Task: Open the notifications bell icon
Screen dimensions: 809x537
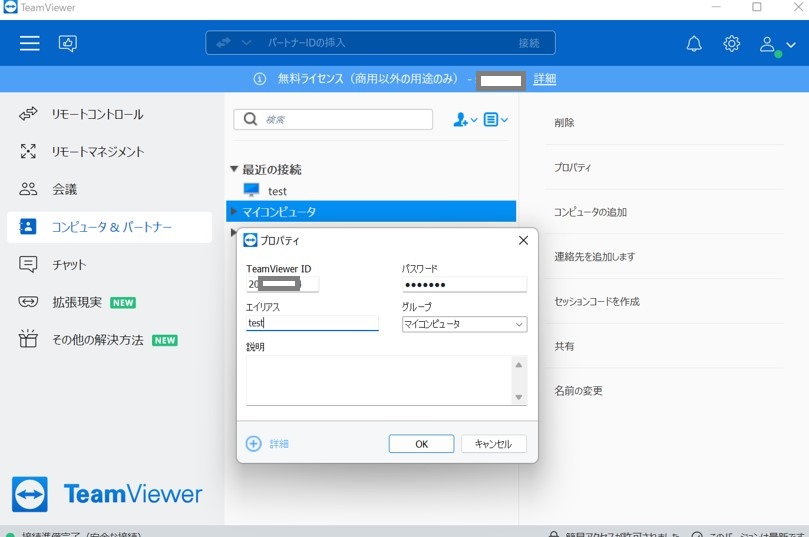Action: point(693,44)
